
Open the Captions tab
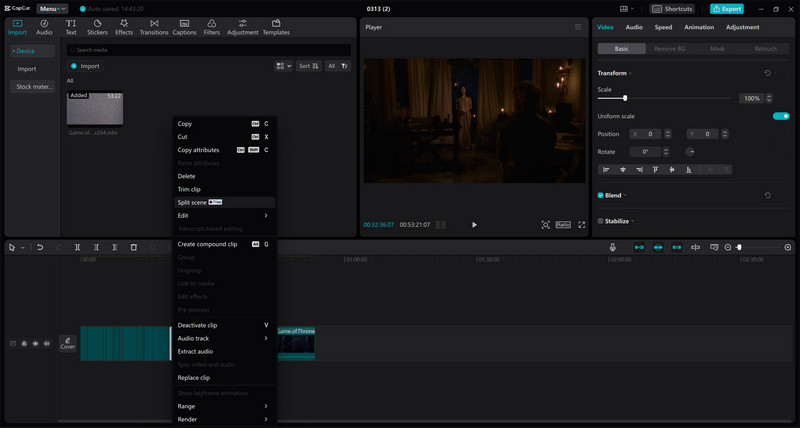(184, 27)
